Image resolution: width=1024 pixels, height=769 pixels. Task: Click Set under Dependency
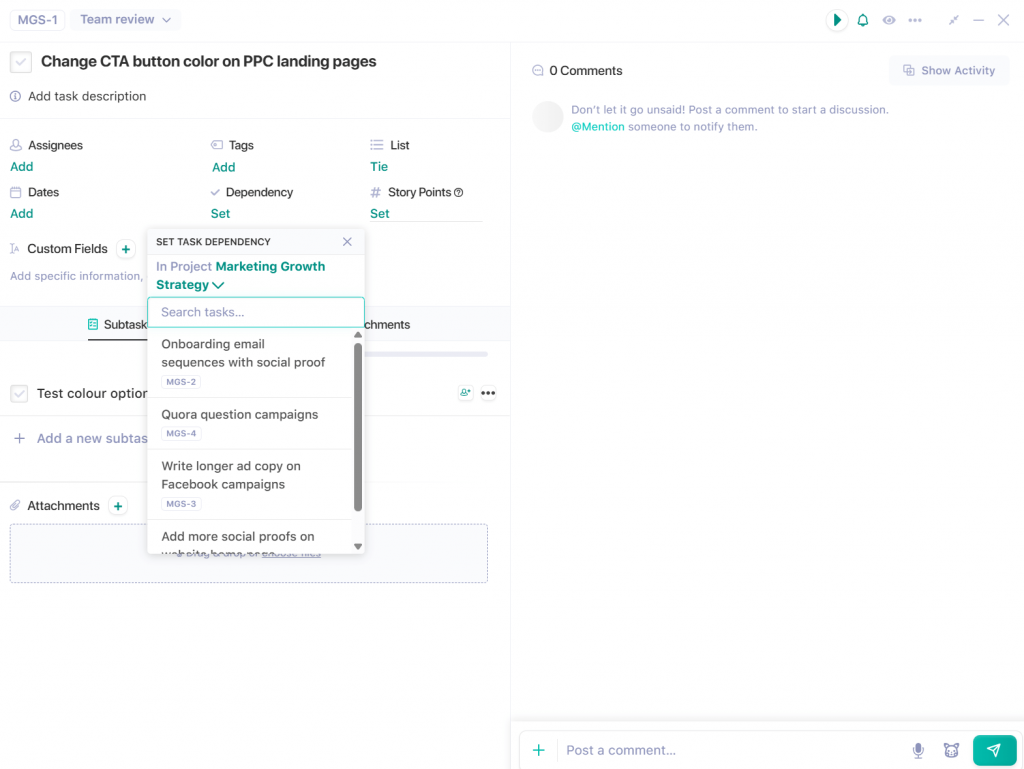tap(220, 213)
